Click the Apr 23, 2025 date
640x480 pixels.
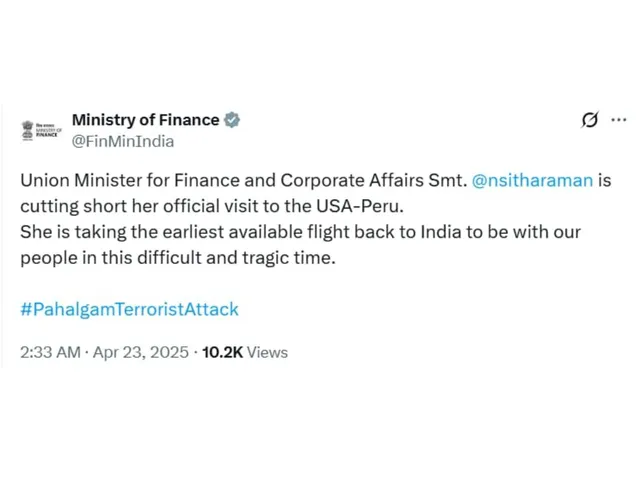pos(142,352)
